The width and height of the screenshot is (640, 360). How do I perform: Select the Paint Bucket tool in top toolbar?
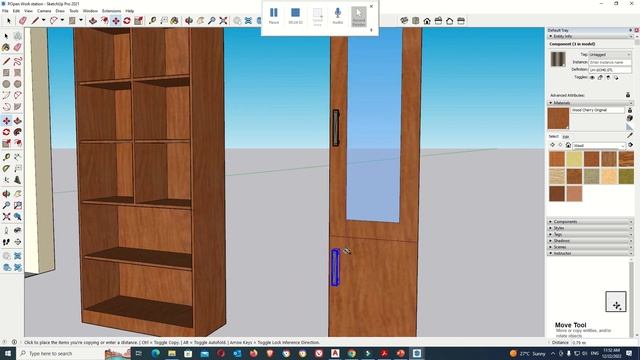[x=174, y=21]
